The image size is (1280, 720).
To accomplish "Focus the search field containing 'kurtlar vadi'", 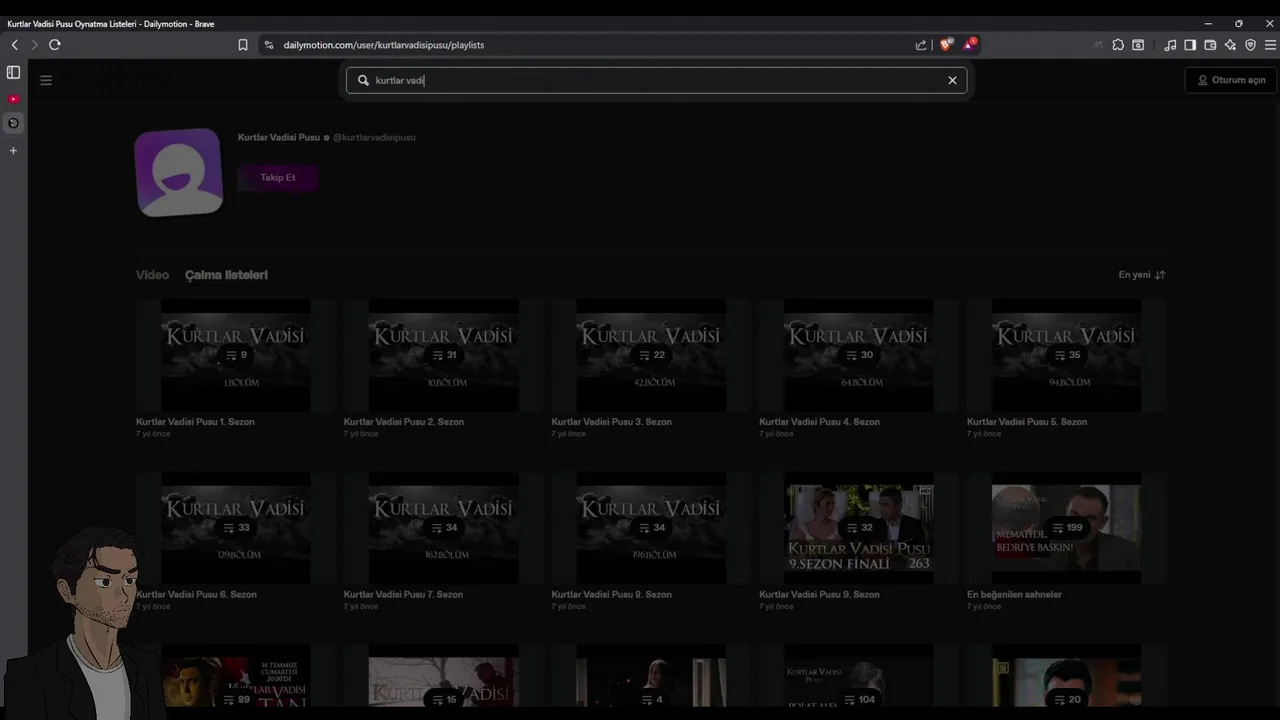I will 657,80.
